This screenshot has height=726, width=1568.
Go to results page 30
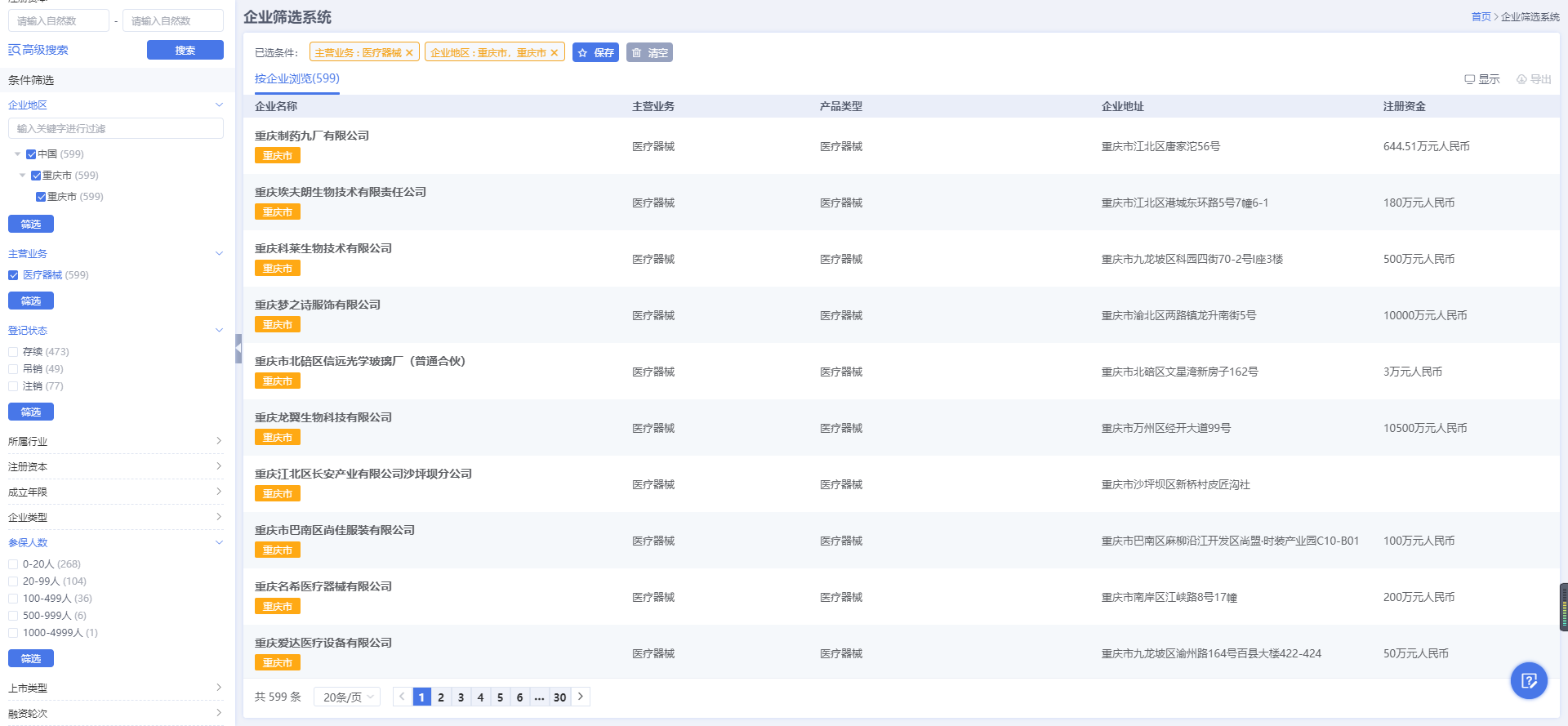[559, 697]
